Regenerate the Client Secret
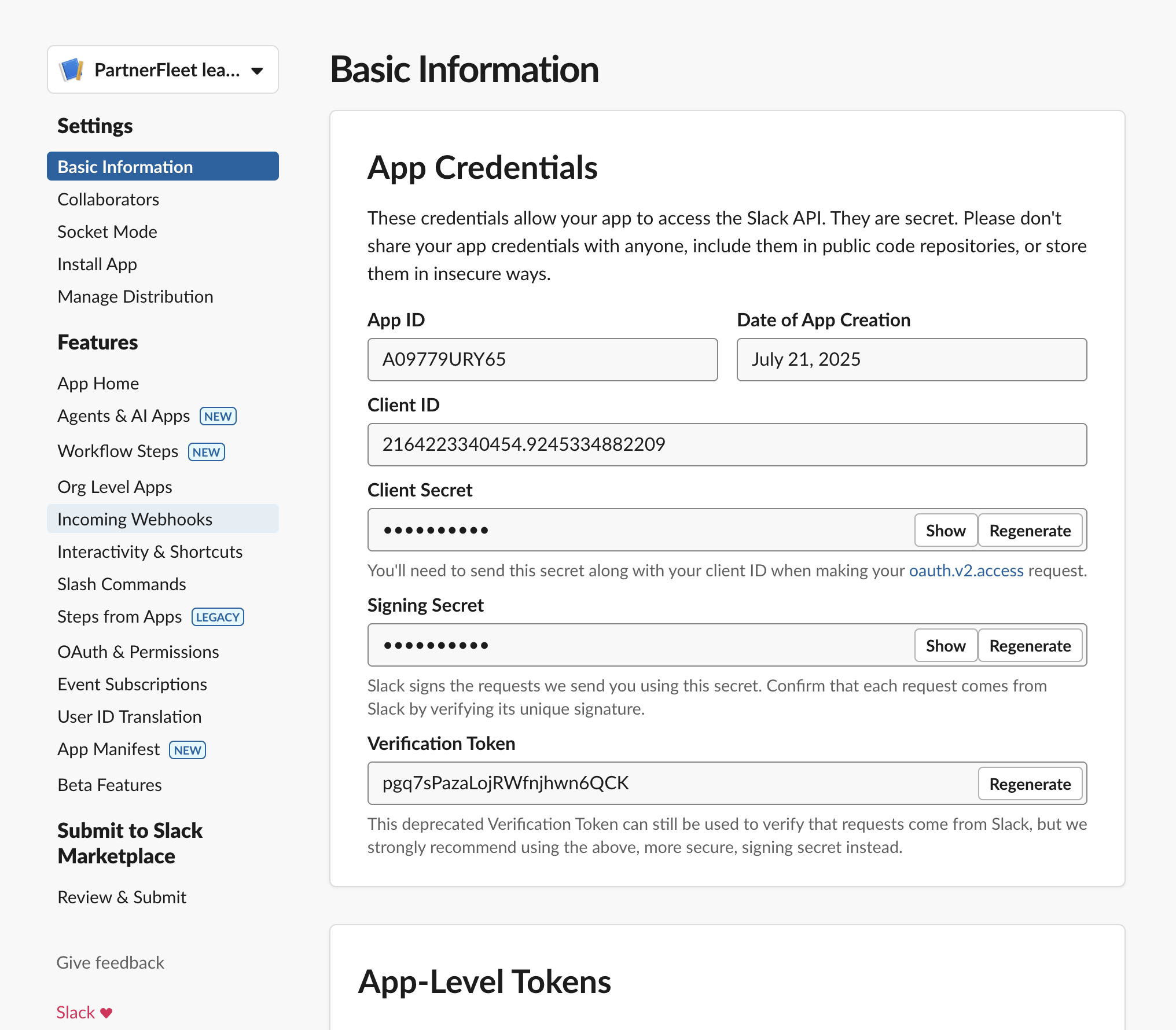The height and width of the screenshot is (1030, 1176). tap(1030, 530)
